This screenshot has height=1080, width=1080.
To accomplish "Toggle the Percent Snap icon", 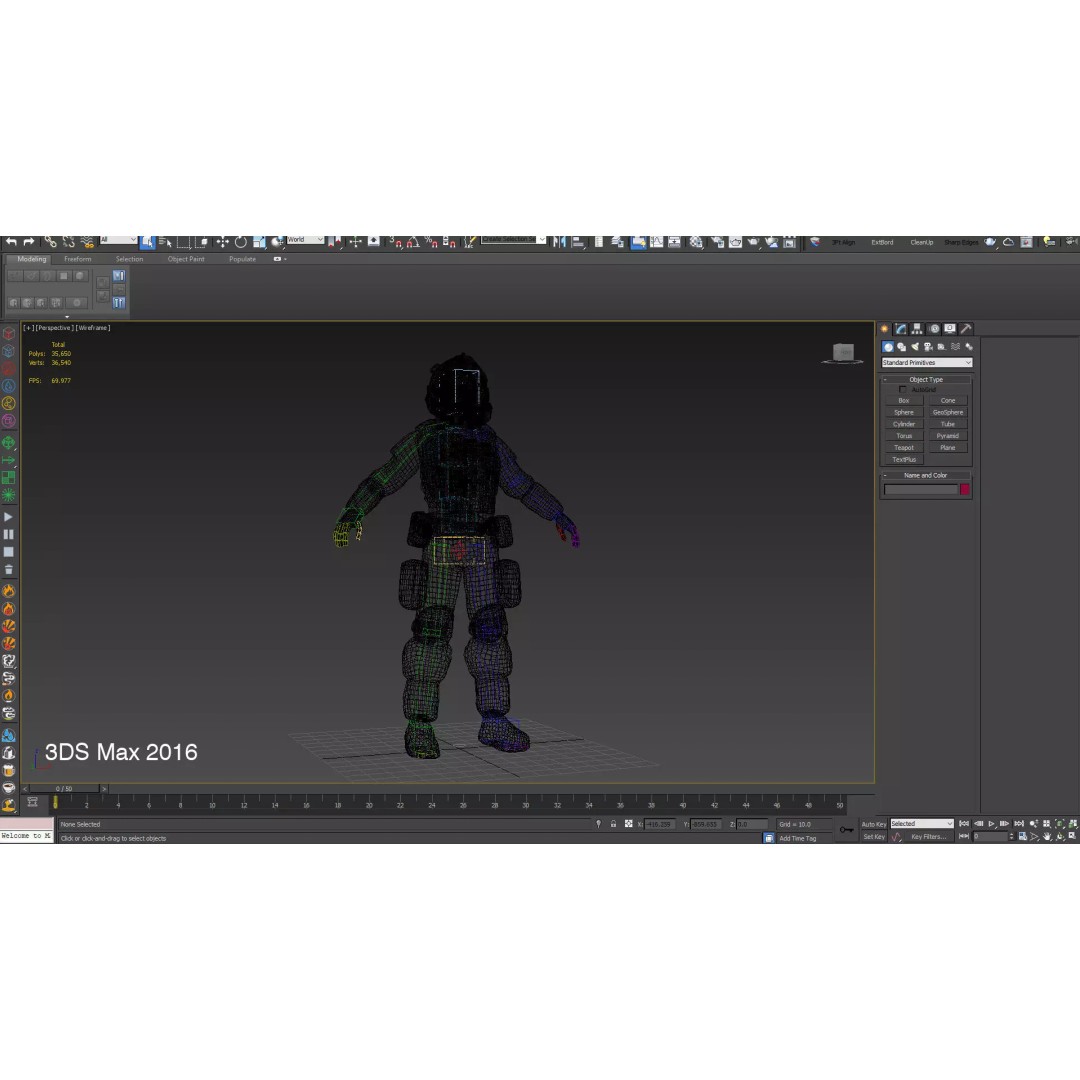I will (x=431, y=242).
